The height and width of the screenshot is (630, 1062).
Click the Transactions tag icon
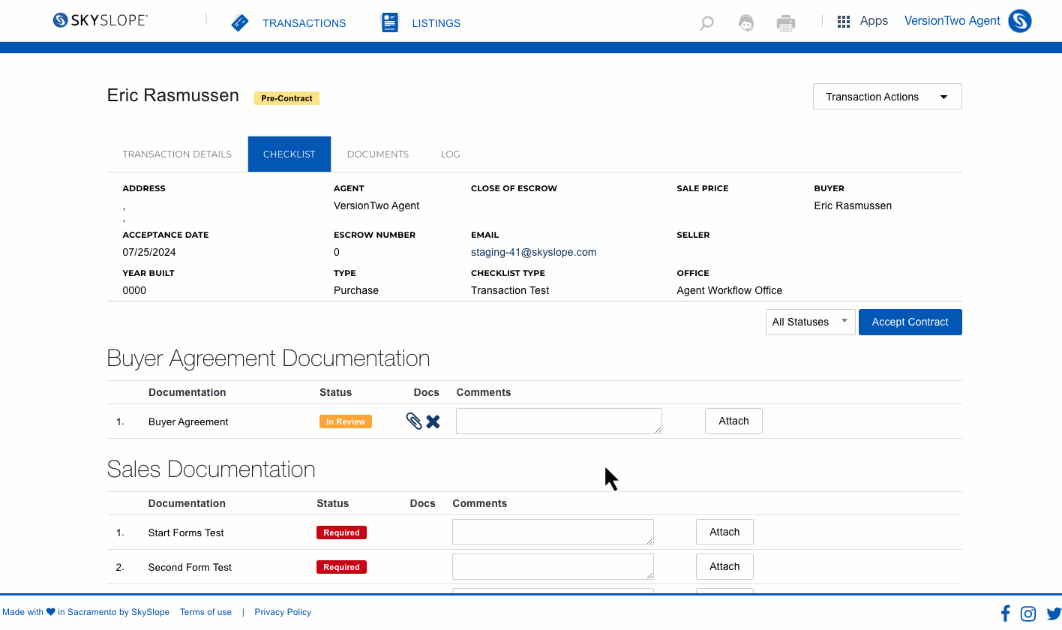tap(240, 23)
